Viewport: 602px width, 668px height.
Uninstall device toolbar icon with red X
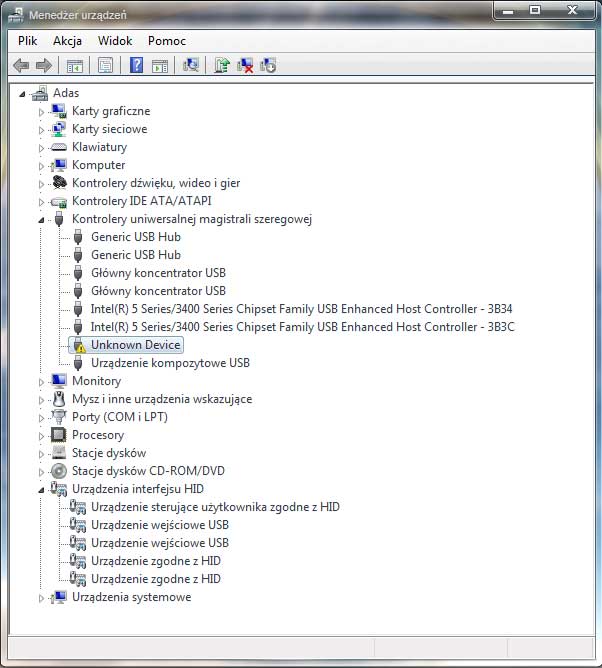[245, 65]
